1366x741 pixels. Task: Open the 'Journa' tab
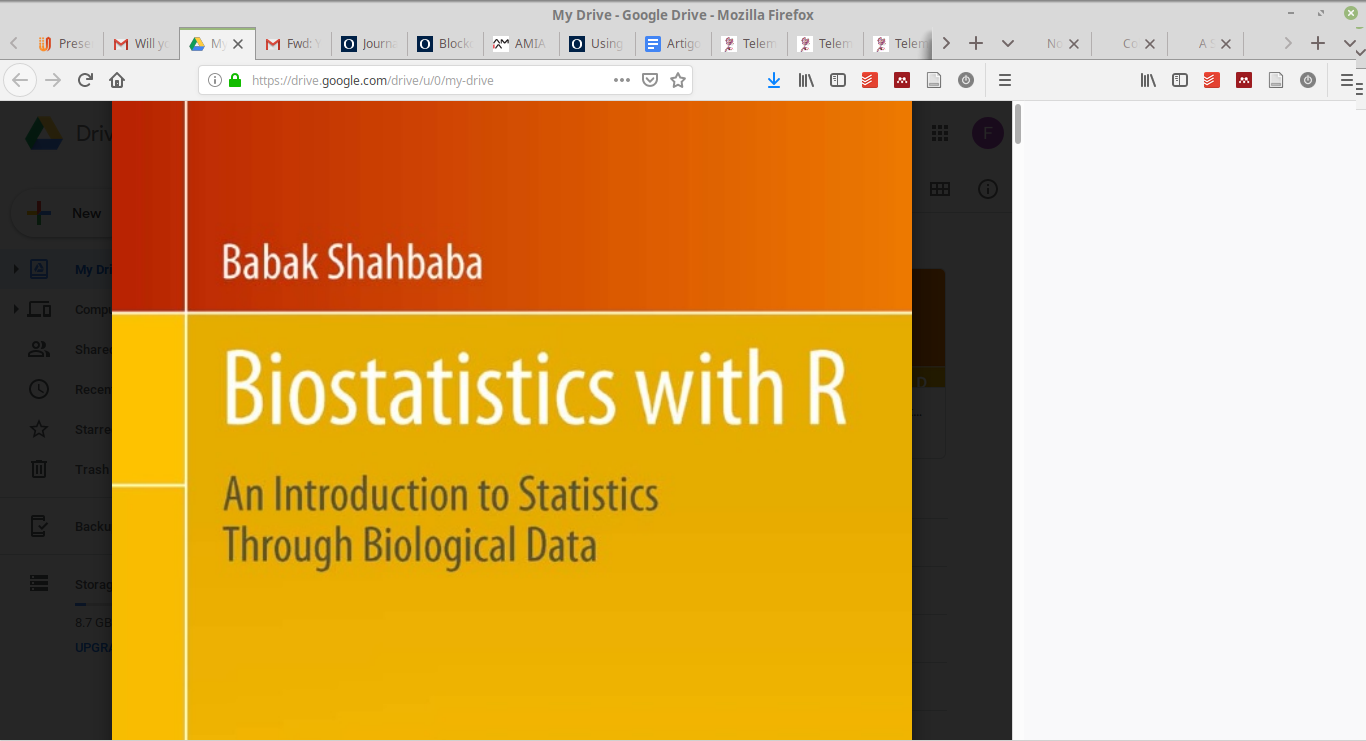(x=370, y=44)
